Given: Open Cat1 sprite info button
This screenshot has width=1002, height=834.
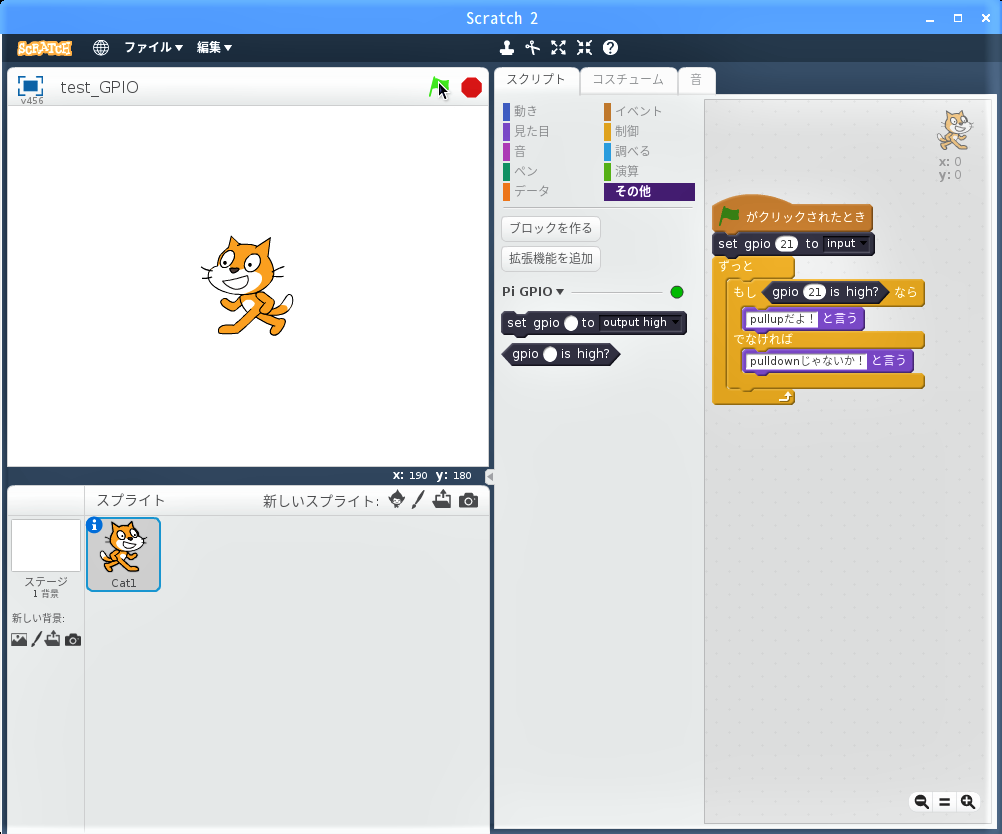Looking at the screenshot, I should pyautogui.click(x=94, y=525).
